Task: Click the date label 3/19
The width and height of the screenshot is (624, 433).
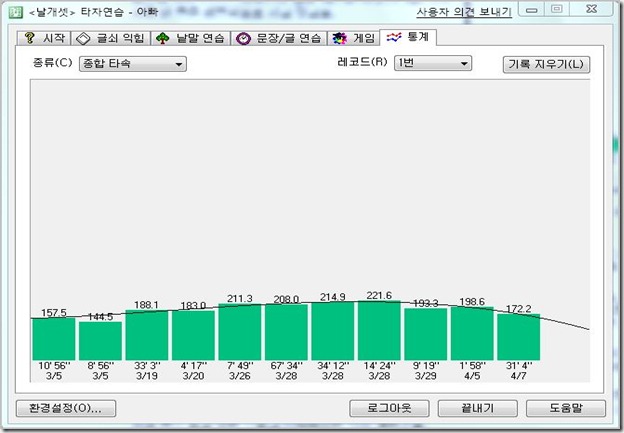Action: (147, 376)
